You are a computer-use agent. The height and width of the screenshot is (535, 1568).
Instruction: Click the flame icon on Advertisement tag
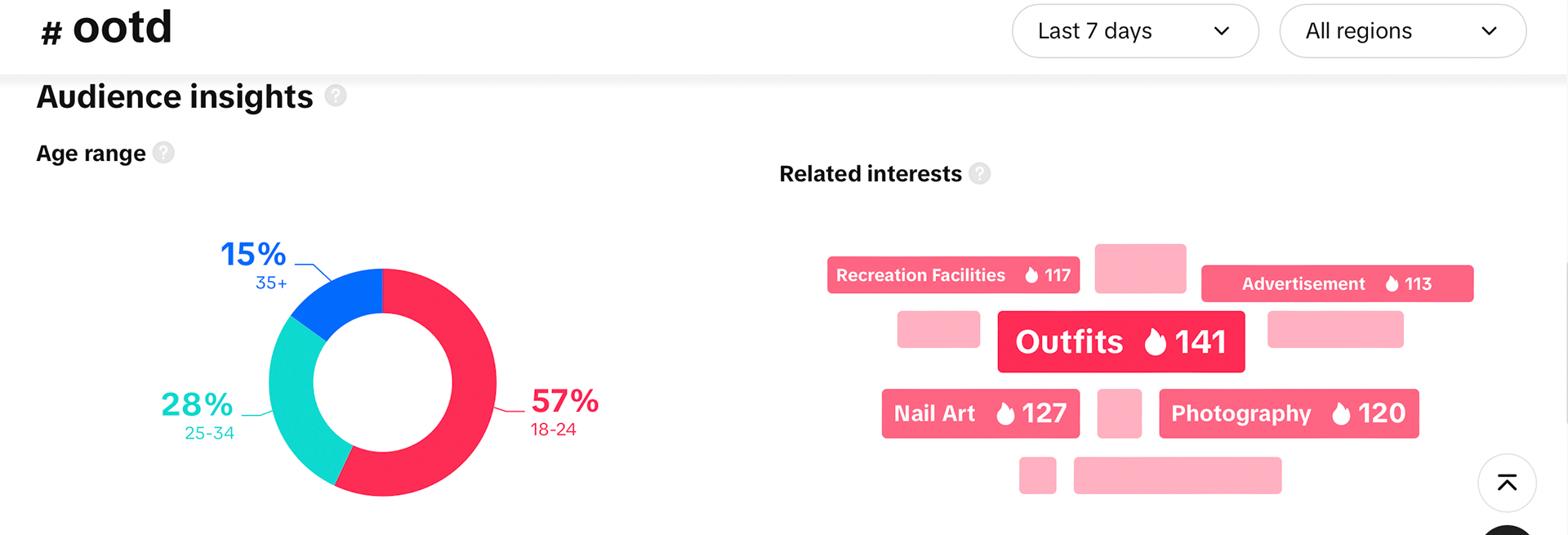tap(1392, 283)
